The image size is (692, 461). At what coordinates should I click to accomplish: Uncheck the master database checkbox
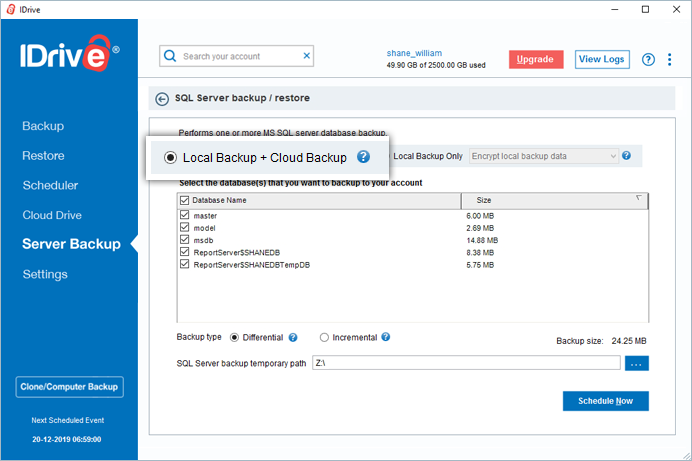(x=184, y=215)
